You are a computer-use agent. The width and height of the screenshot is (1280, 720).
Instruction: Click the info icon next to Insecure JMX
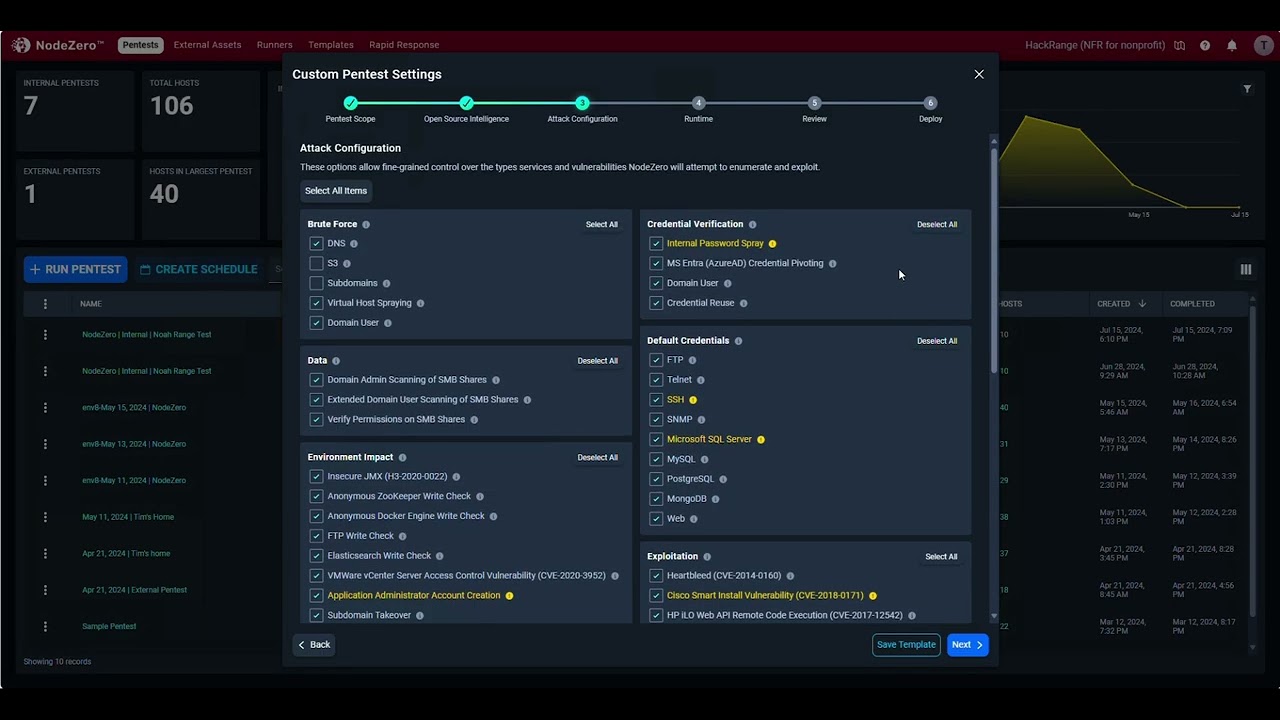pos(456,477)
